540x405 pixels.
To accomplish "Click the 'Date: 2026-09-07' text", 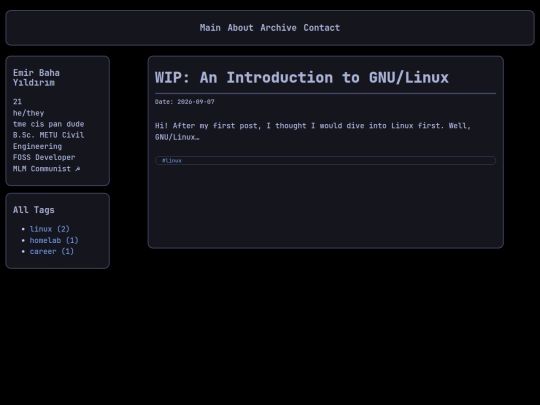I will click(185, 102).
